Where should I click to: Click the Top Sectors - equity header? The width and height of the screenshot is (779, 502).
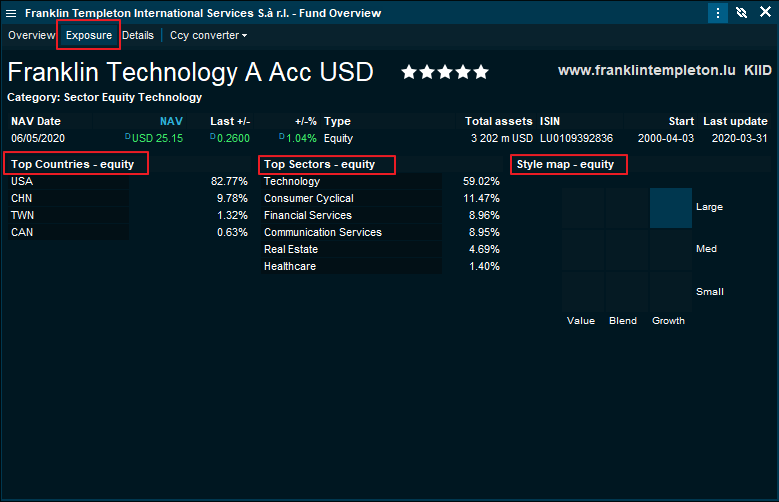point(327,164)
